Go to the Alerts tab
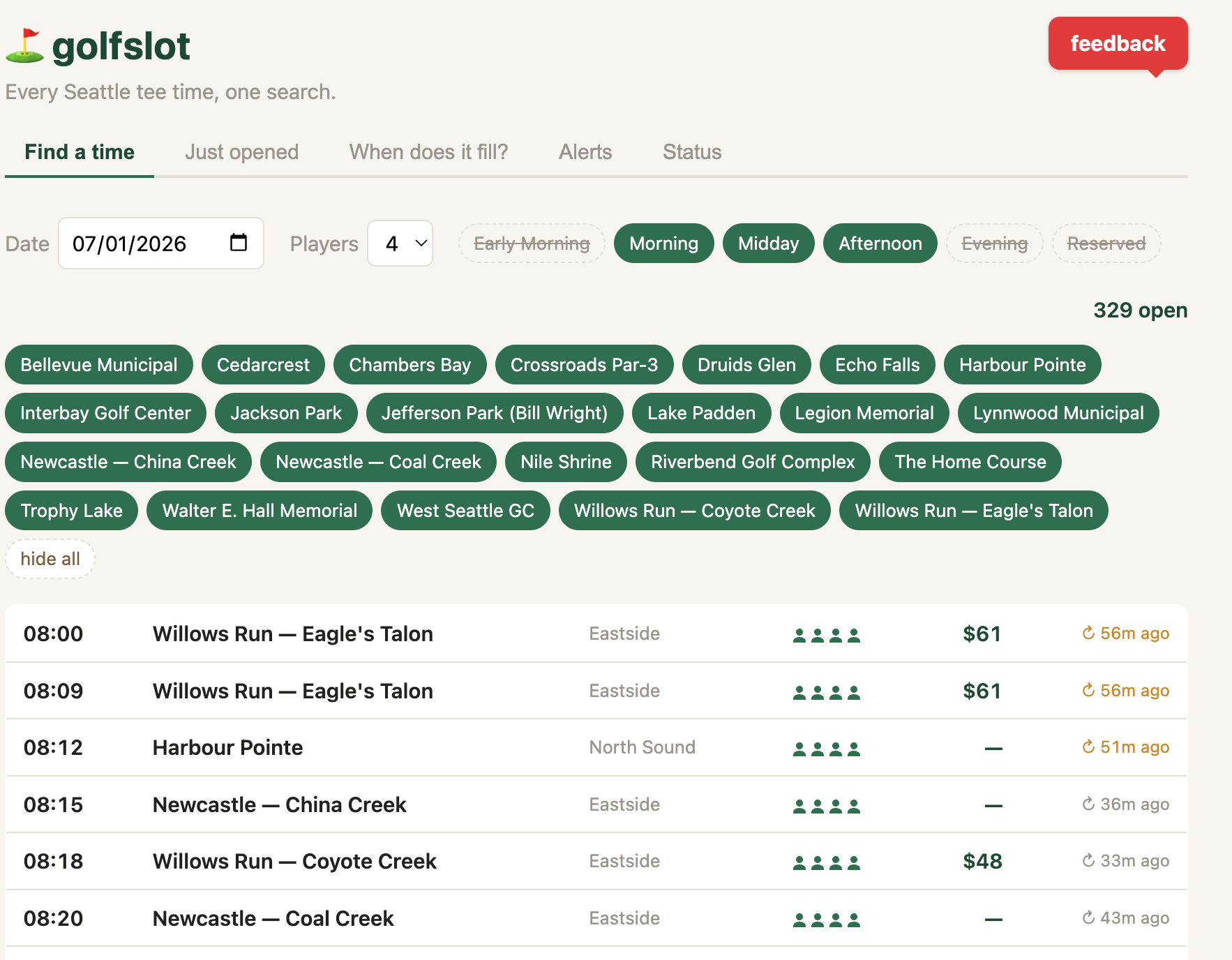Screen dimensions: 1232x960 pyautogui.click(x=585, y=152)
